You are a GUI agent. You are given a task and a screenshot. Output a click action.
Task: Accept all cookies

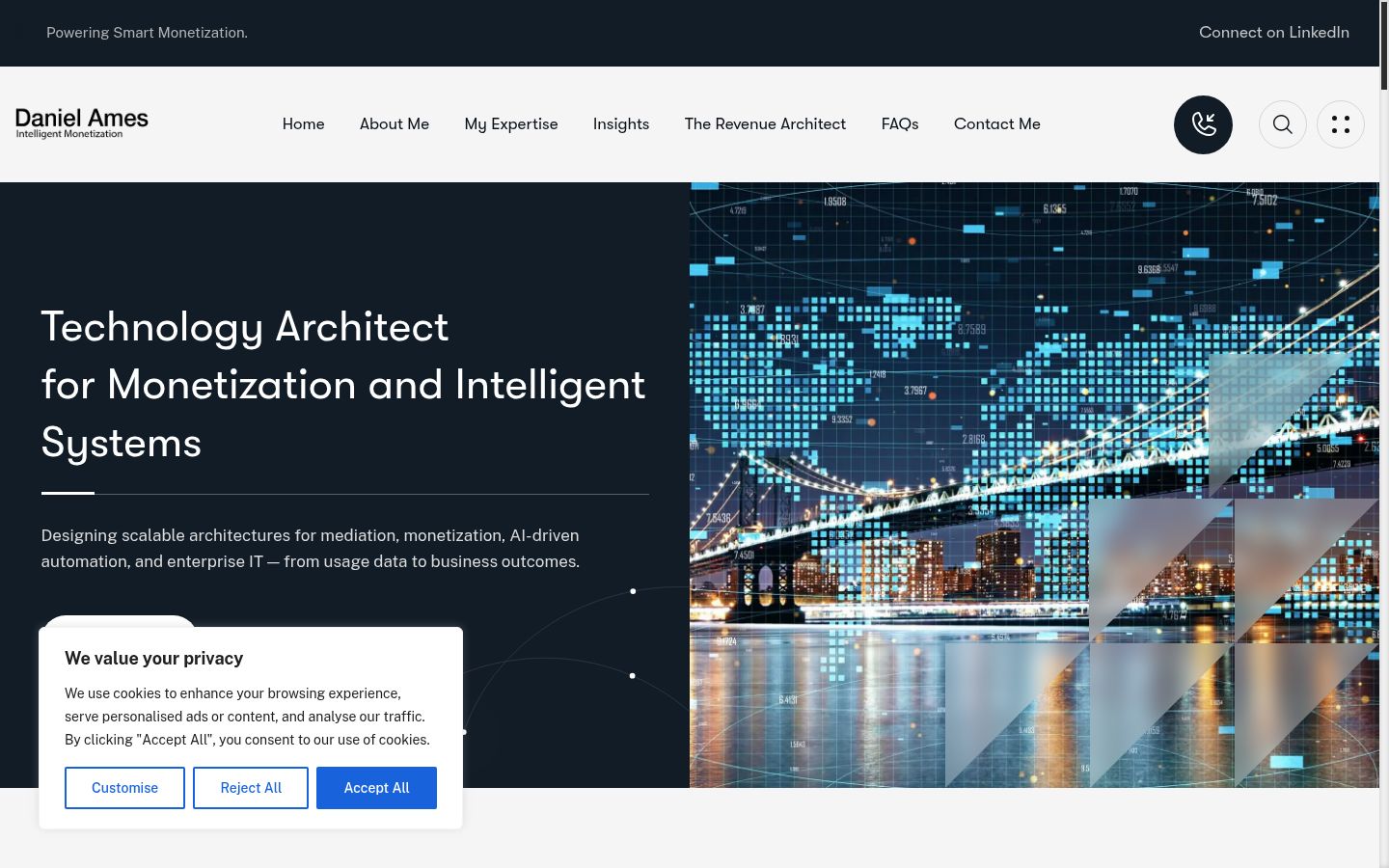click(x=376, y=788)
